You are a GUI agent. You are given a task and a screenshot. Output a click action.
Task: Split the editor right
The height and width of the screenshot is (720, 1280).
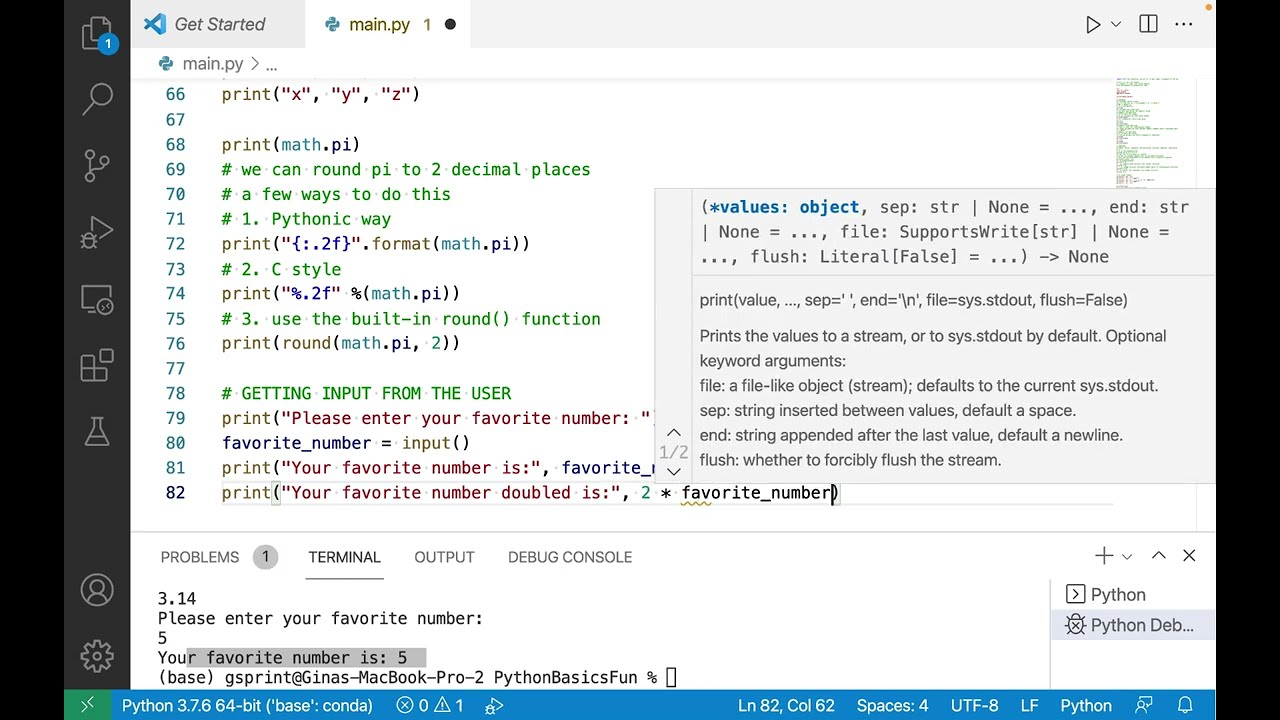1148,25
